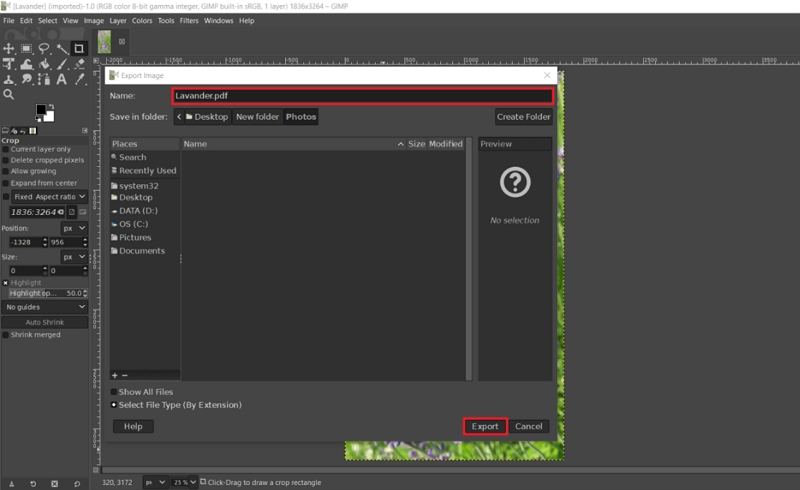Restore tool preset icon at panel bottom

33,484
